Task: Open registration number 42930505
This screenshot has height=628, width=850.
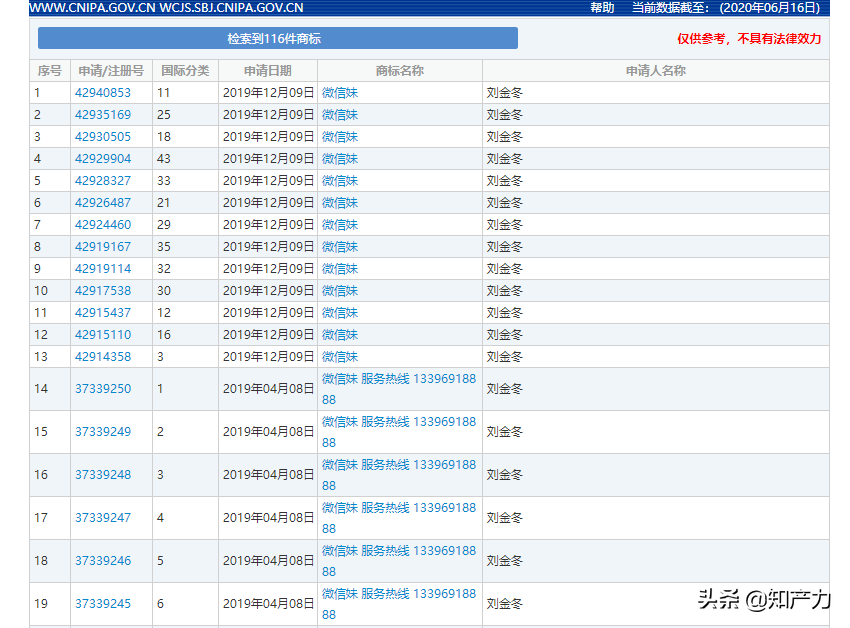Action: coord(103,137)
